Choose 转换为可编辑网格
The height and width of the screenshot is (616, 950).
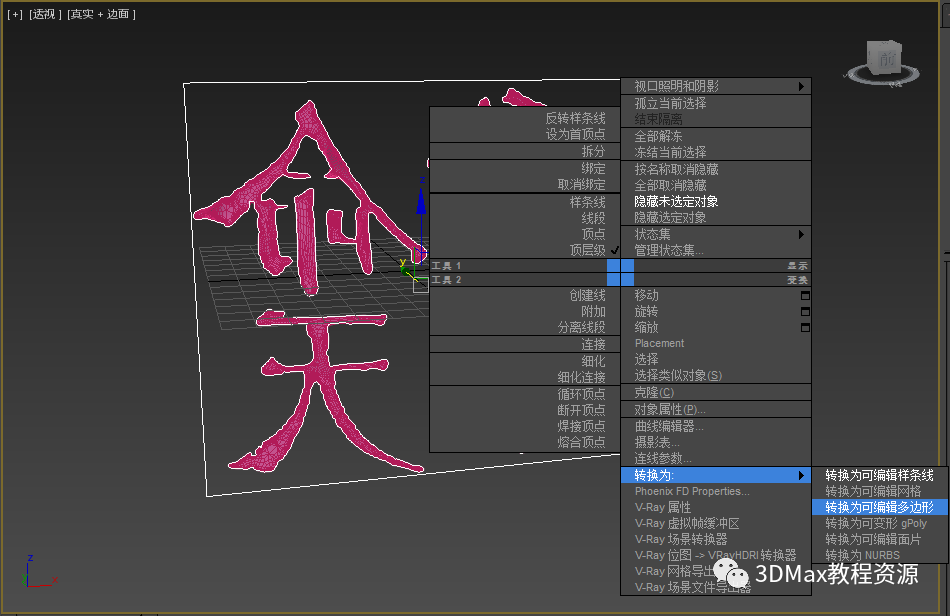pos(879,491)
